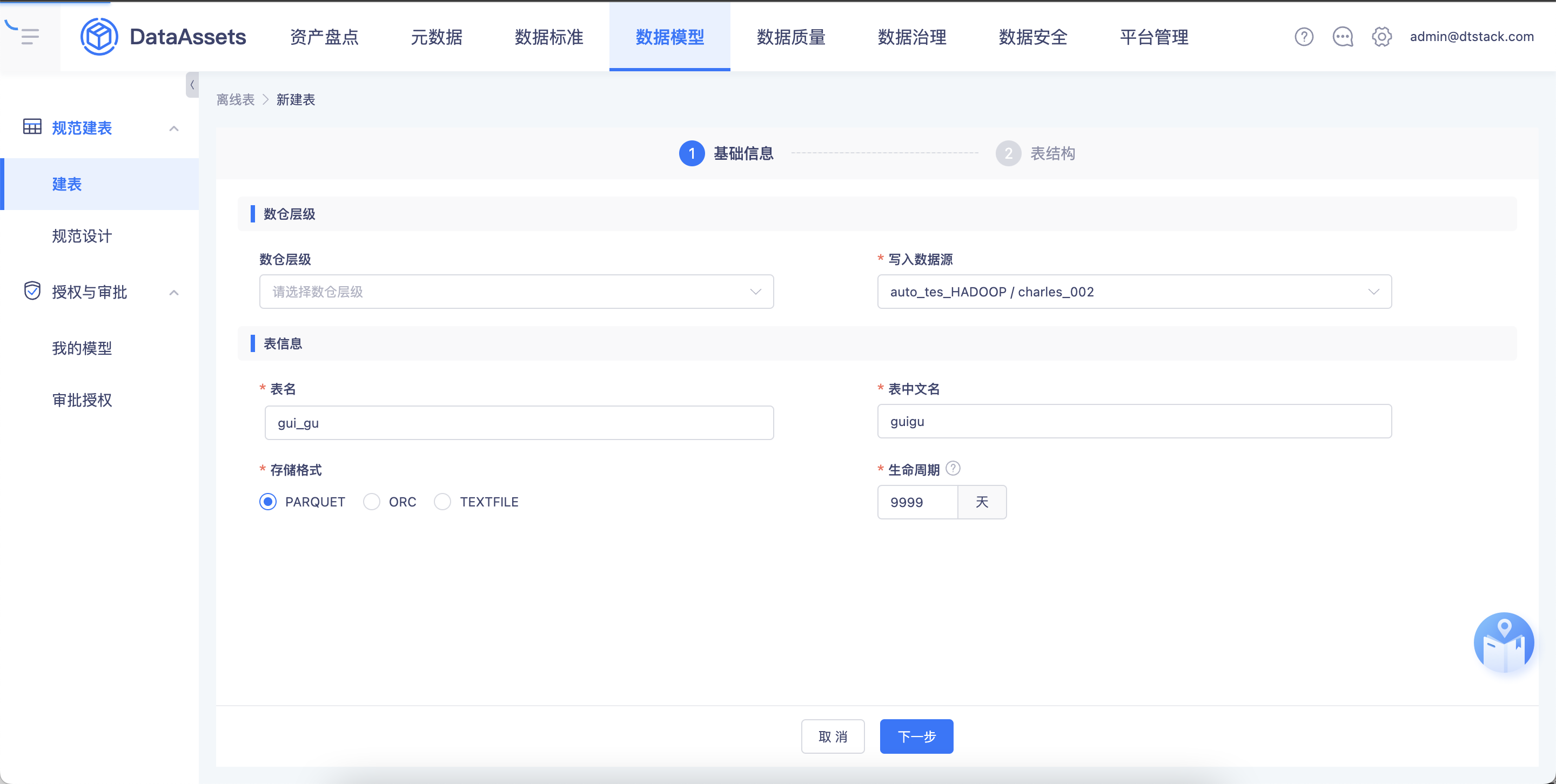This screenshot has height=784, width=1556.
Task: Click the 下一步 button
Action: click(x=916, y=736)
